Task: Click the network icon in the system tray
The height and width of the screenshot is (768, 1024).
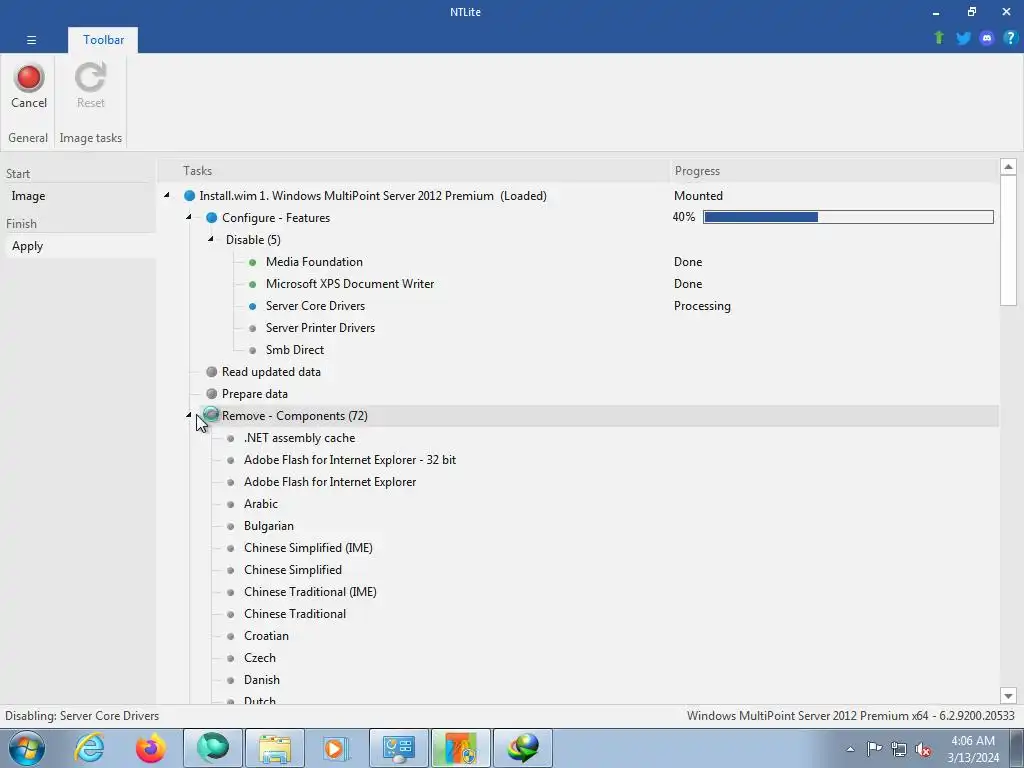Action: [899, 749]
